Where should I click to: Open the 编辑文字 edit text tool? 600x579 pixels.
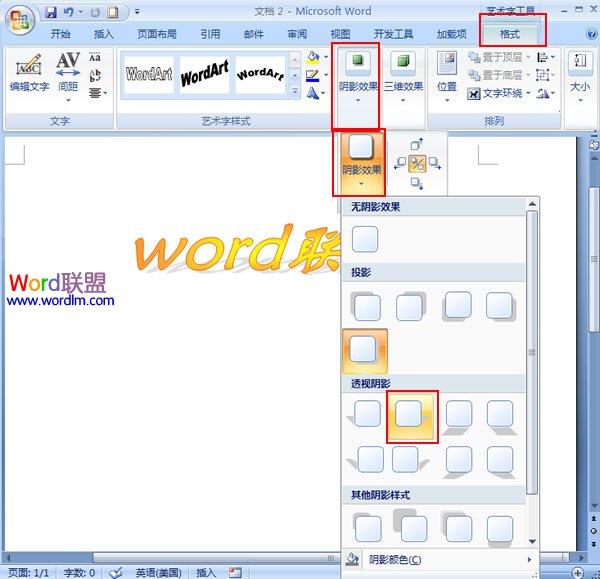click(x=29, y=73)
